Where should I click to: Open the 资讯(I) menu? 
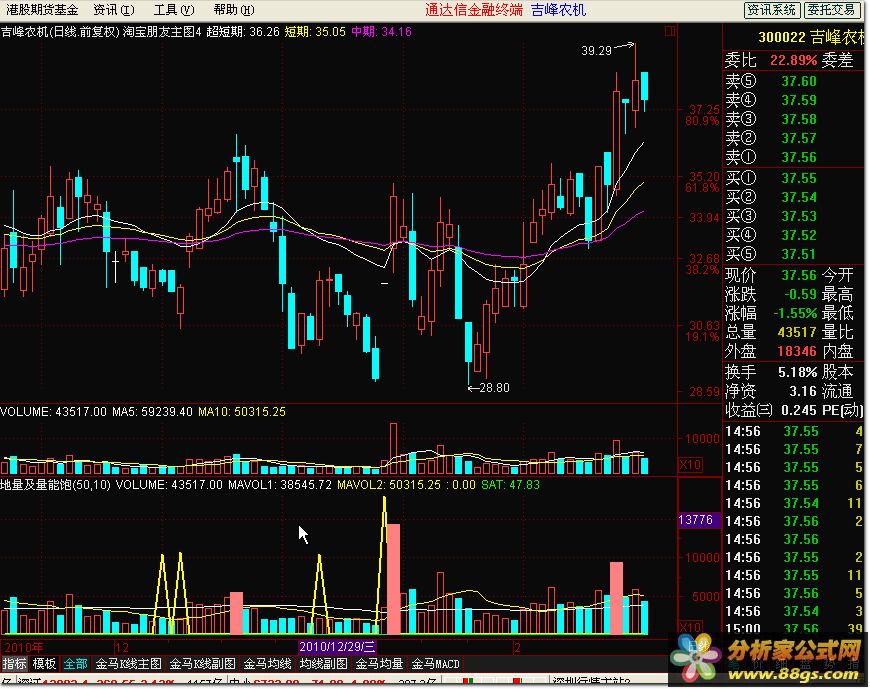[114, 9]
